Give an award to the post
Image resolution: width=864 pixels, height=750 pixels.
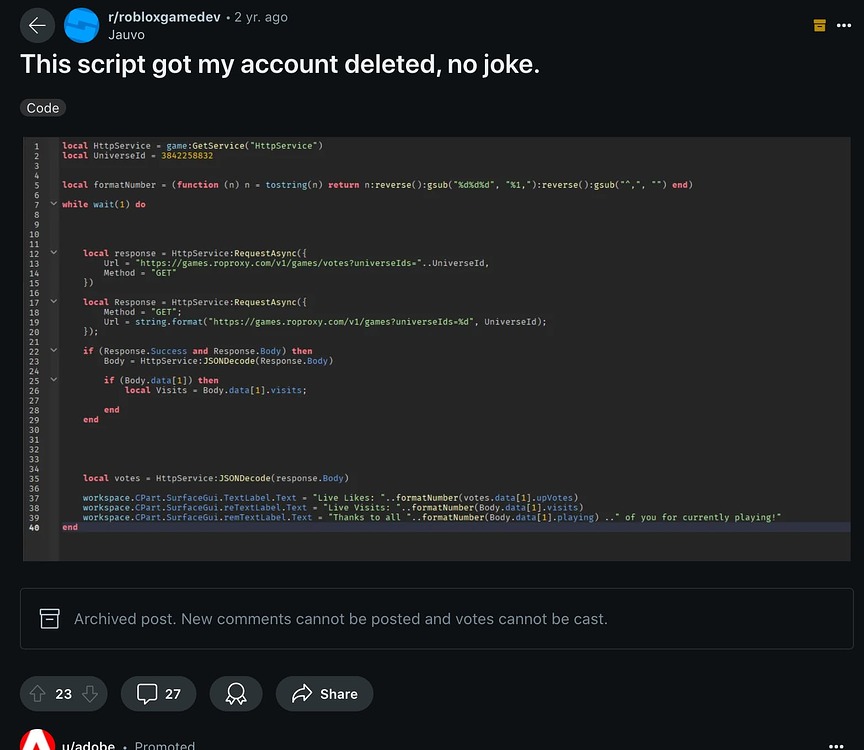[236, 693]
